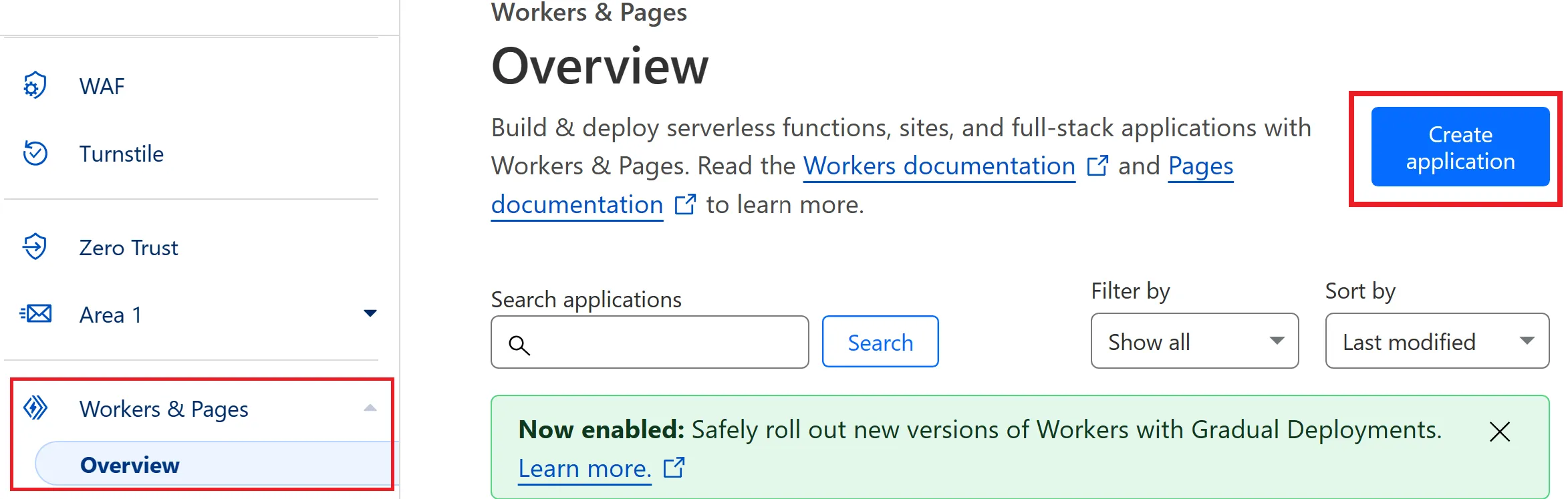
Task: Click the Turnstile checkmark icon
Action: [x=35, y=153]
